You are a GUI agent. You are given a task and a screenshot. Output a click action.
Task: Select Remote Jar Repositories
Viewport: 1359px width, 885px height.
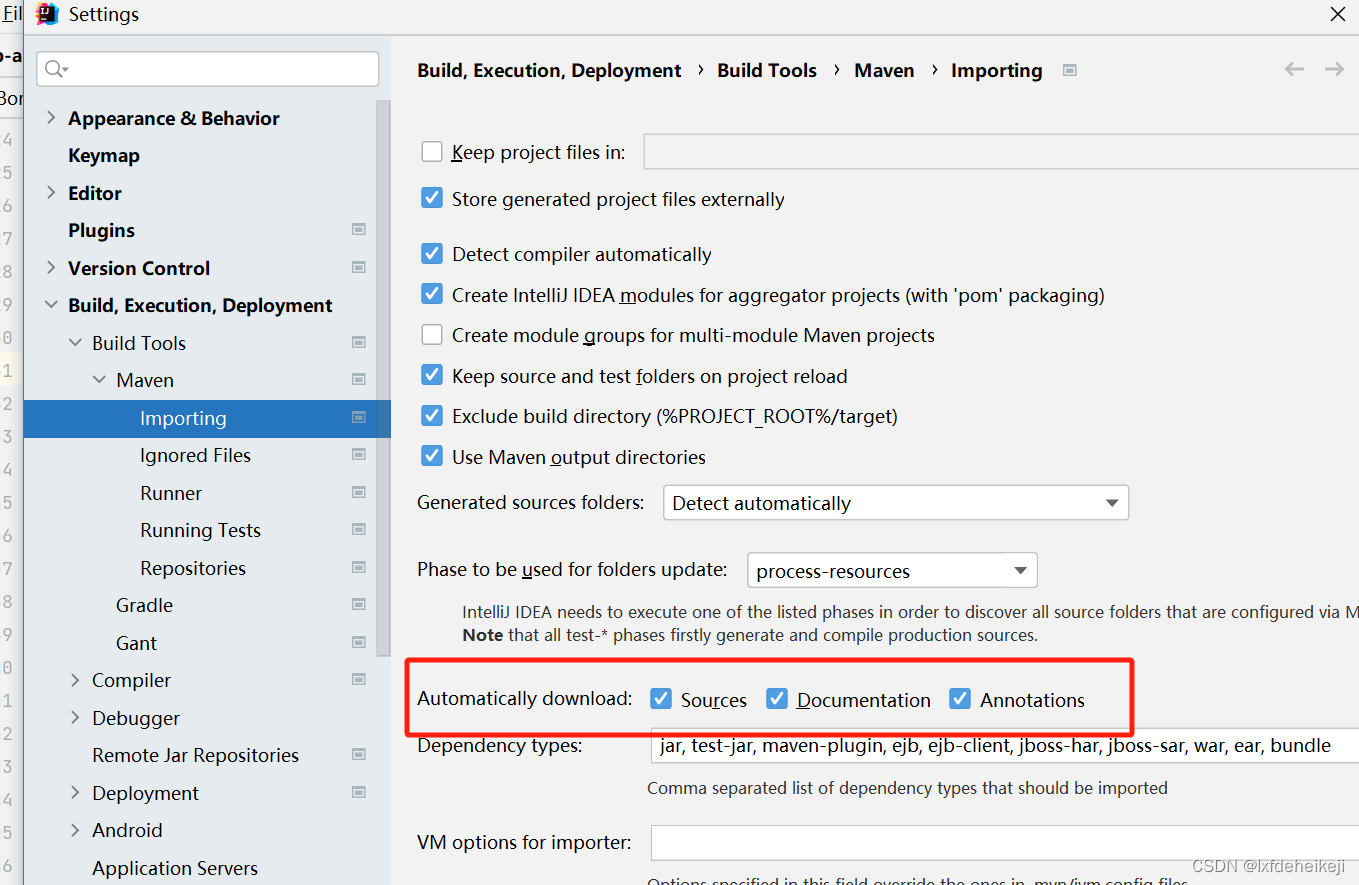pyautogui.click(x=195, y=755)
